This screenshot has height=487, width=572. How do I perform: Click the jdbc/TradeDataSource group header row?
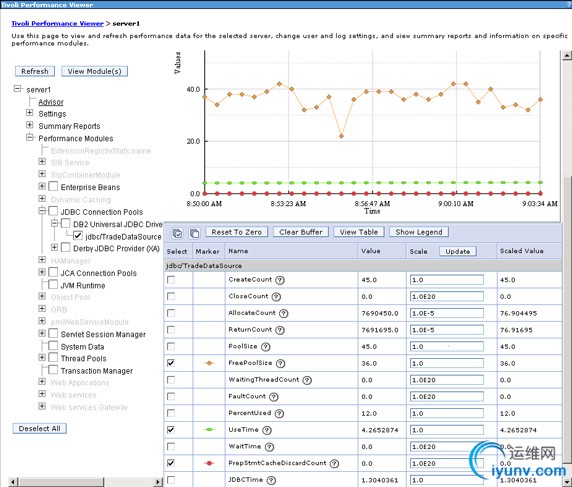tap(363, 266)
